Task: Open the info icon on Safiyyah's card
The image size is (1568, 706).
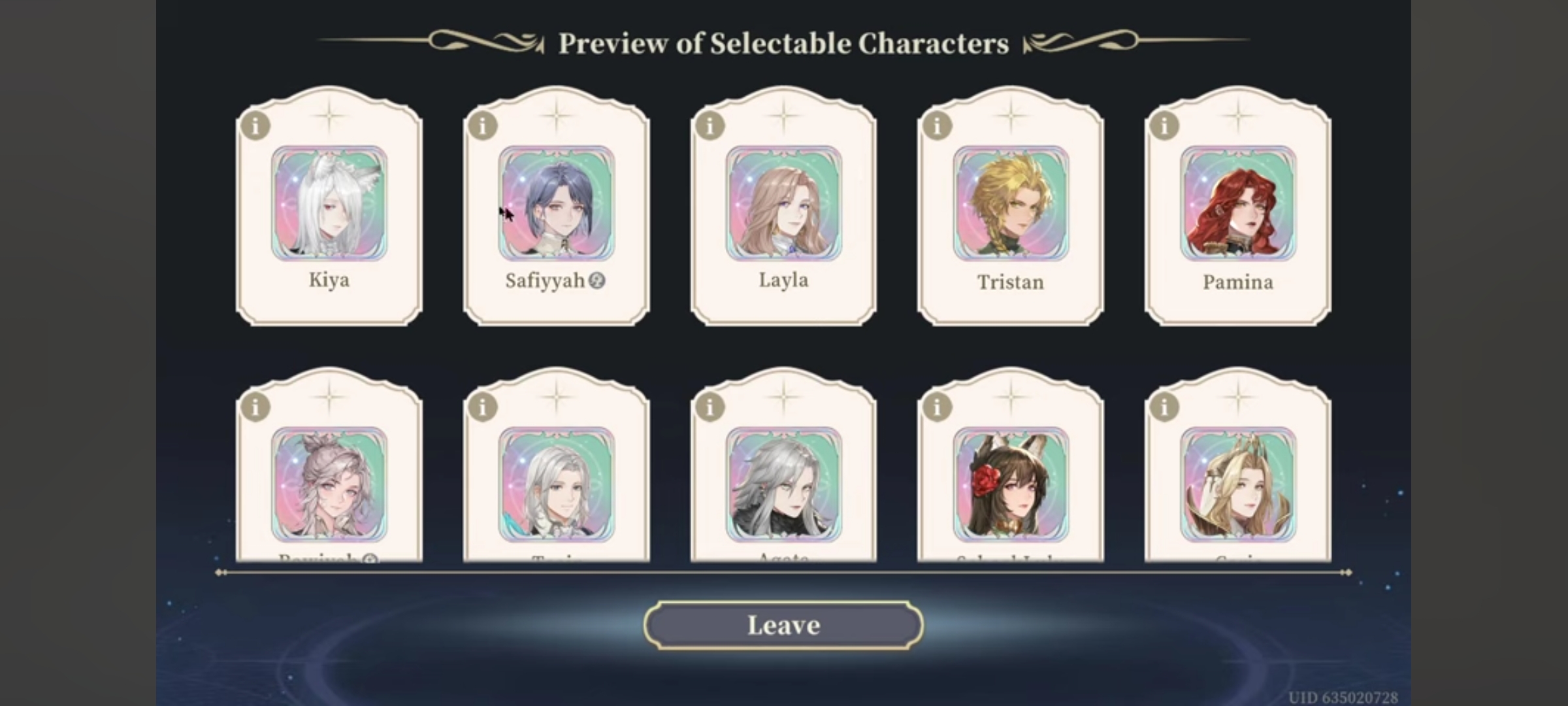Action: pyautogui.click(x=483, y=126)
